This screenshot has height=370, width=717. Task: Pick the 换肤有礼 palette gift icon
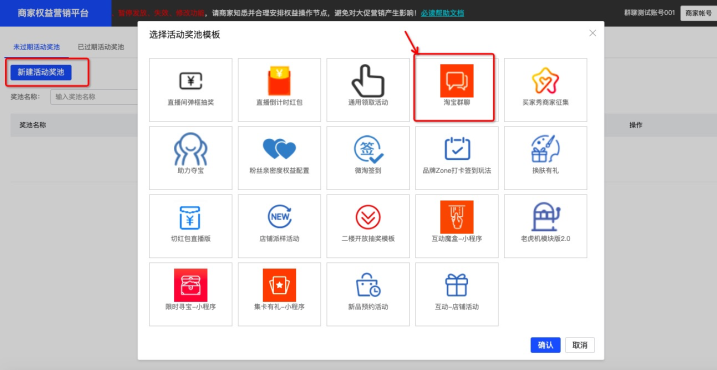pos(546,148)
